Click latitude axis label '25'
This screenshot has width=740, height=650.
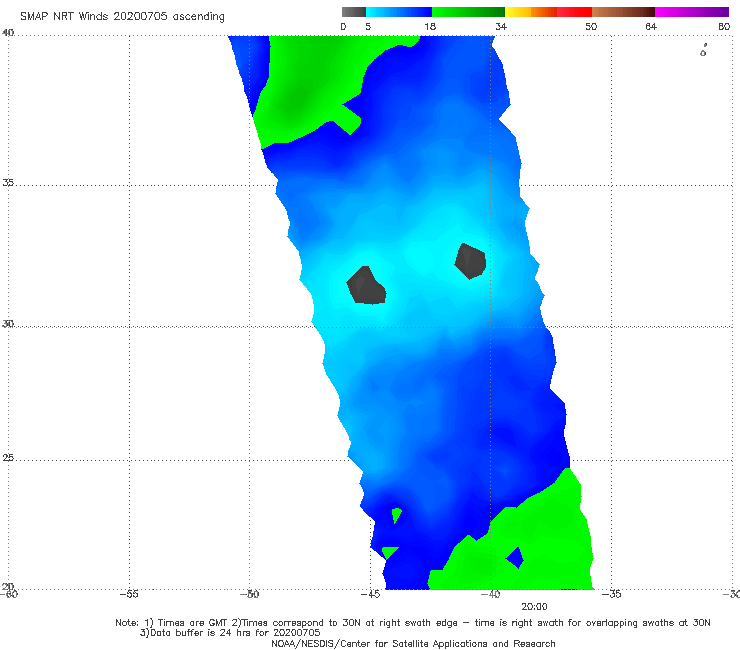point(8,457)
